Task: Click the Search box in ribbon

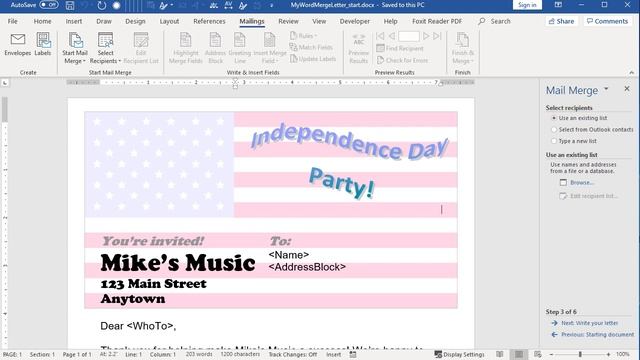Action: [495, 21]
